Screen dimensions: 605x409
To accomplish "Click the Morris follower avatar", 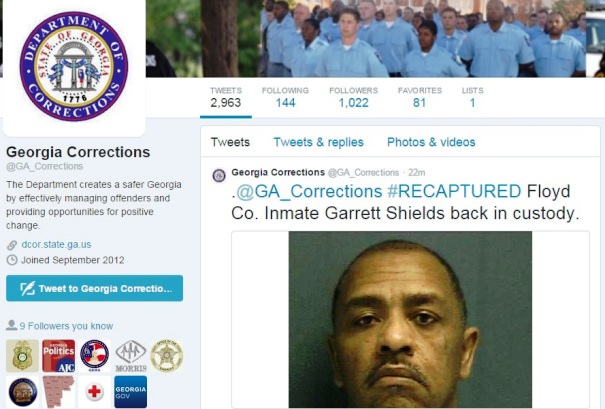I will 131,356.
